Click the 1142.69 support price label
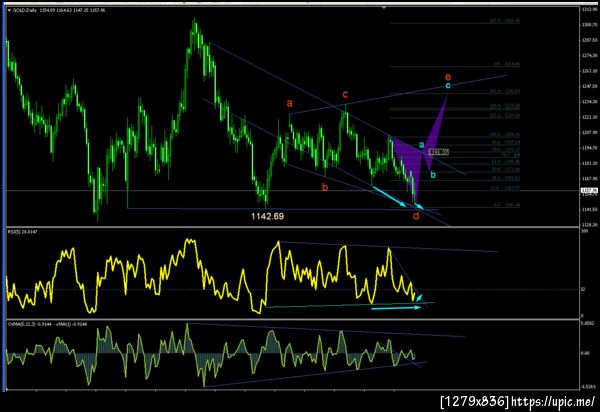Viewport: 600px width, 412px height. point(267,217)
